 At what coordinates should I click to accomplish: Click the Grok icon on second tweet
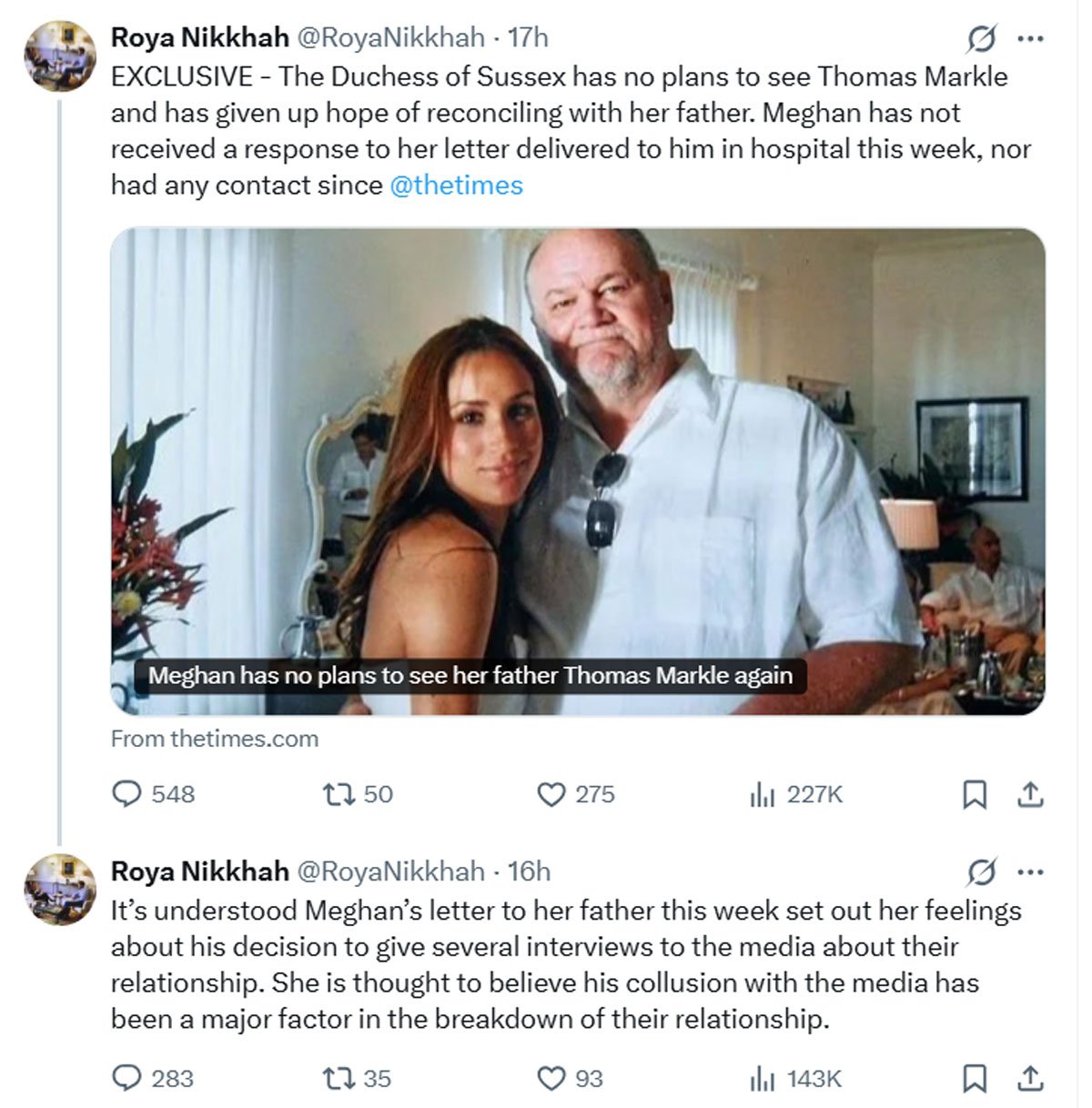(981, 872)
